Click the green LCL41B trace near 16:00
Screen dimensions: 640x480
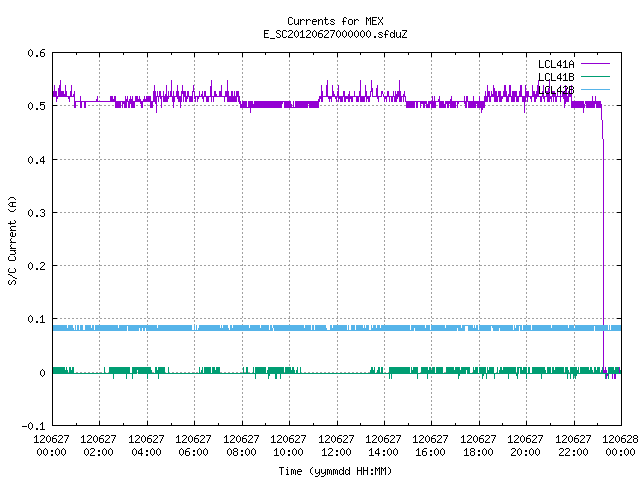pos(431,370)
